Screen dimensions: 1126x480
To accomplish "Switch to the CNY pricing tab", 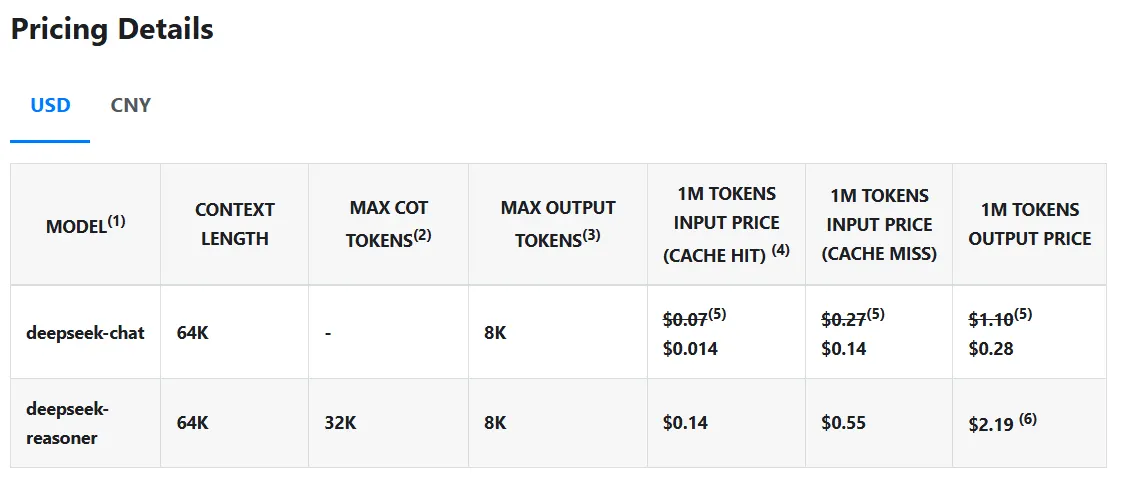I will [x=131, y=105].
